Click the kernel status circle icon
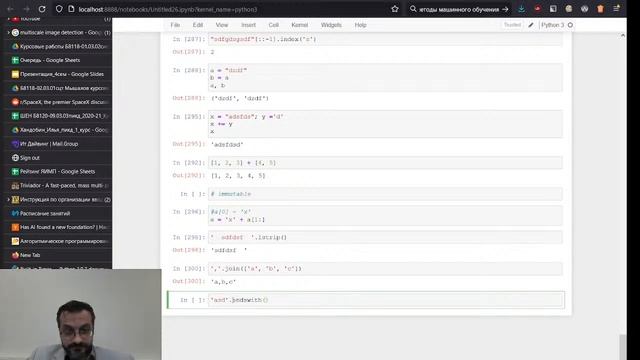This screenshot has height=360, width=640. click(x=570, y=25)
